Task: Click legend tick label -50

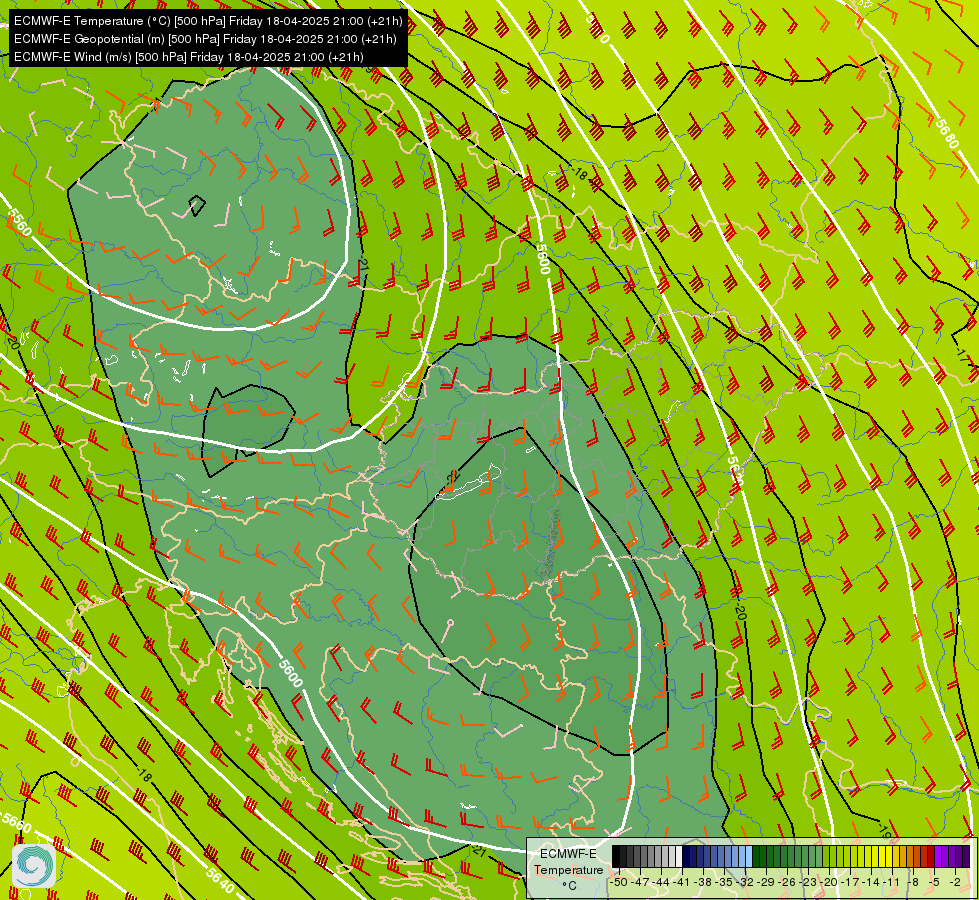Action: coord(618,883)
